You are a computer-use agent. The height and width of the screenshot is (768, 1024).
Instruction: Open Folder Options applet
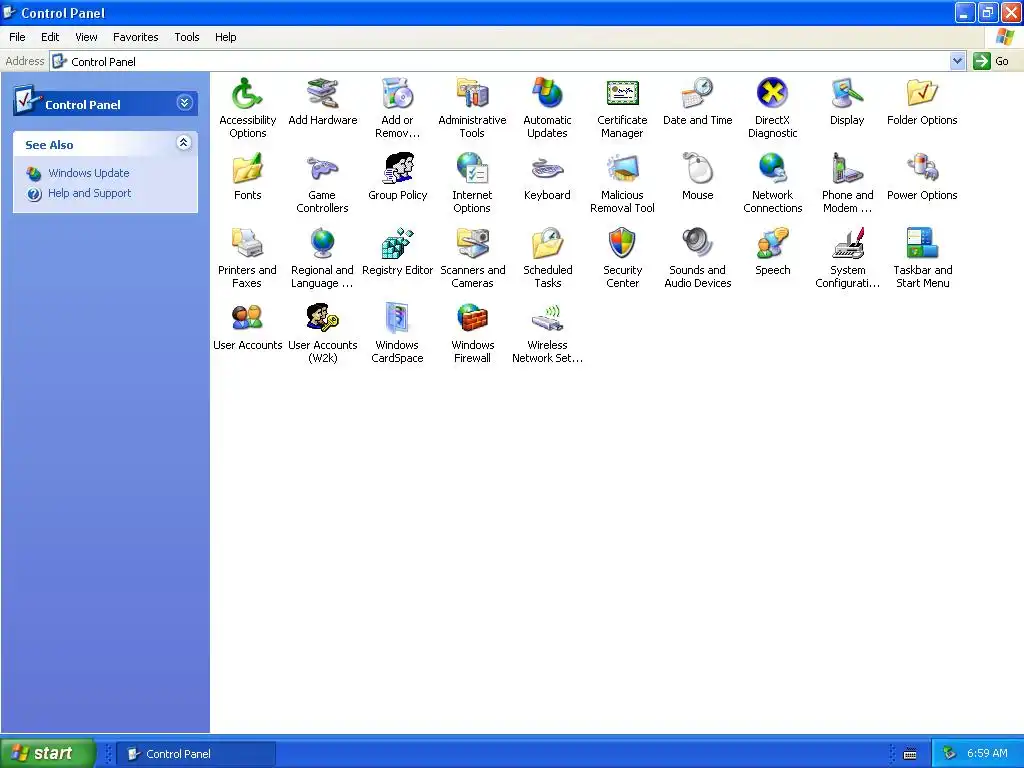point(922,103)
